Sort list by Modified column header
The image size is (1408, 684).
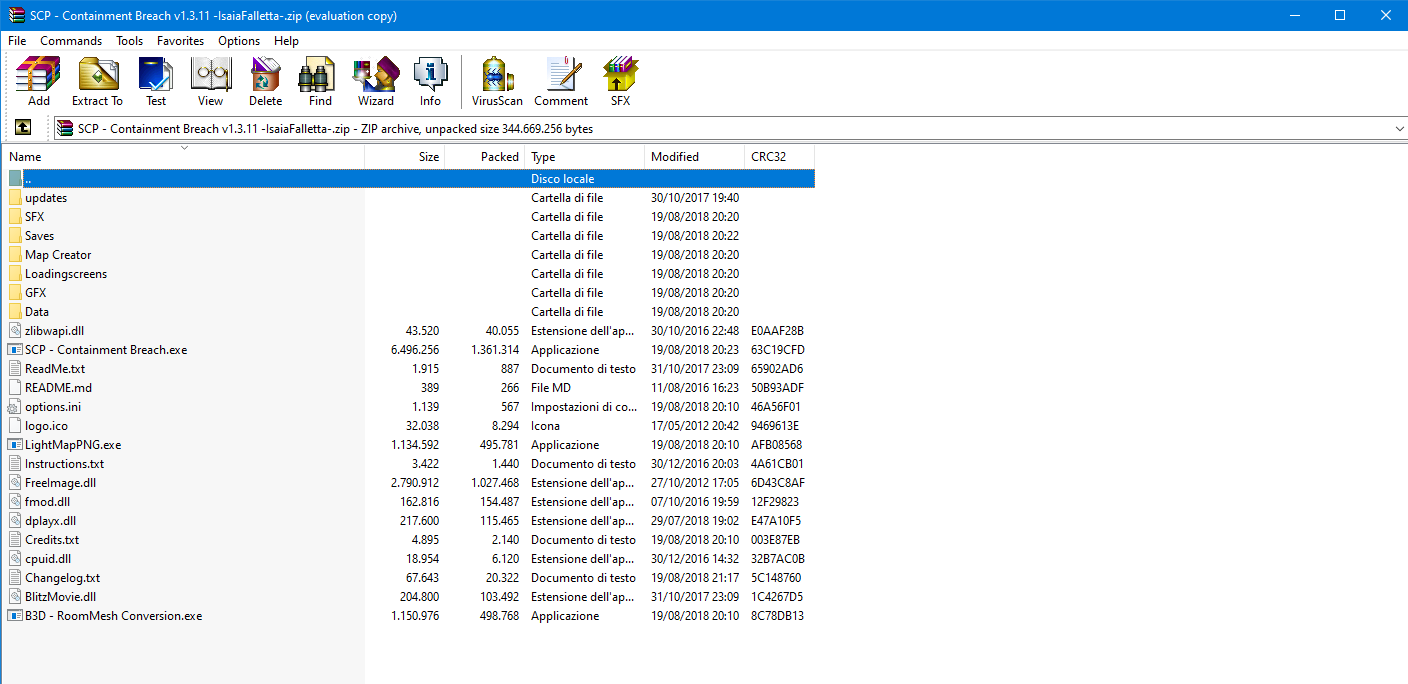click(x=695, y=157)
